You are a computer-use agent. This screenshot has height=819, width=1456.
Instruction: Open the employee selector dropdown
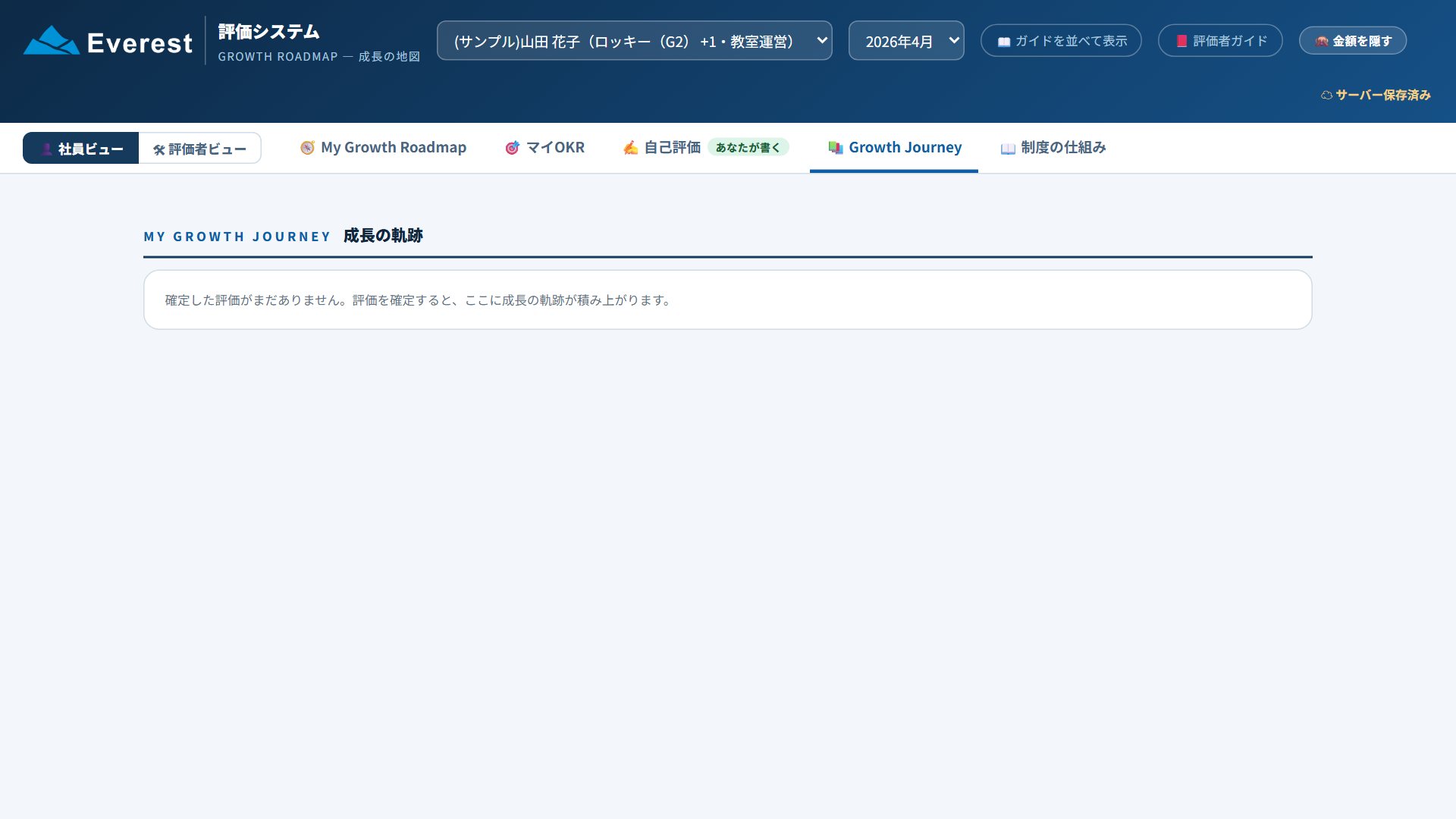pos(634,41)
